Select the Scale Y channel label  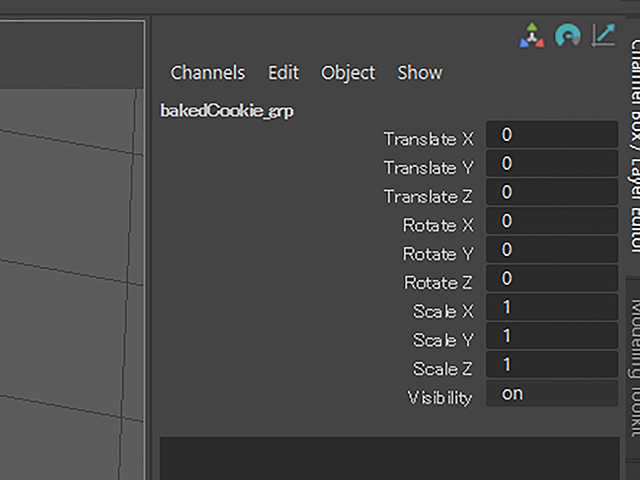point(442,341)
